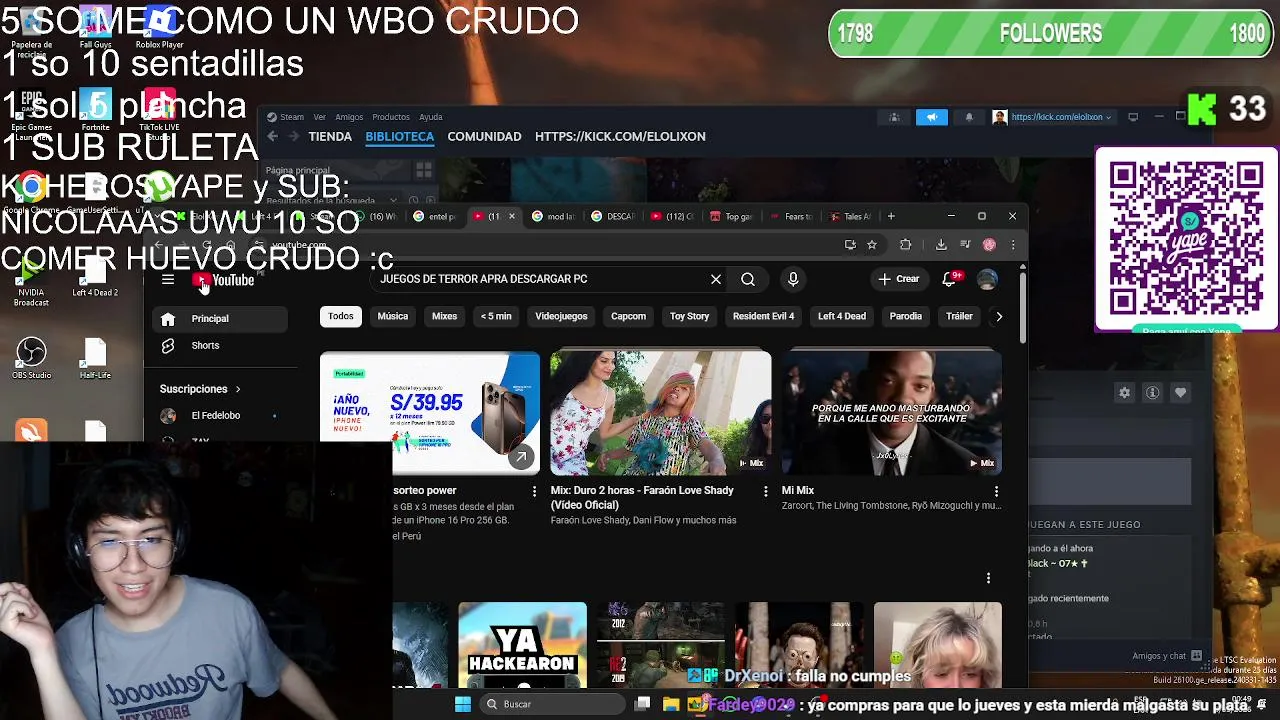The height and width of the screenshot is (720, 1280).
Task: Click Steam back navigation arrow
Action: (x=273, y=137)
